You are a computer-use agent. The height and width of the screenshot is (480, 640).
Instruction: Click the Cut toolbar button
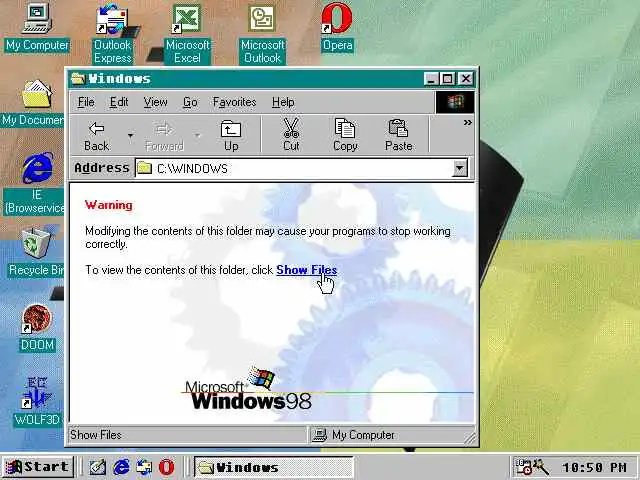pos(291,135)
